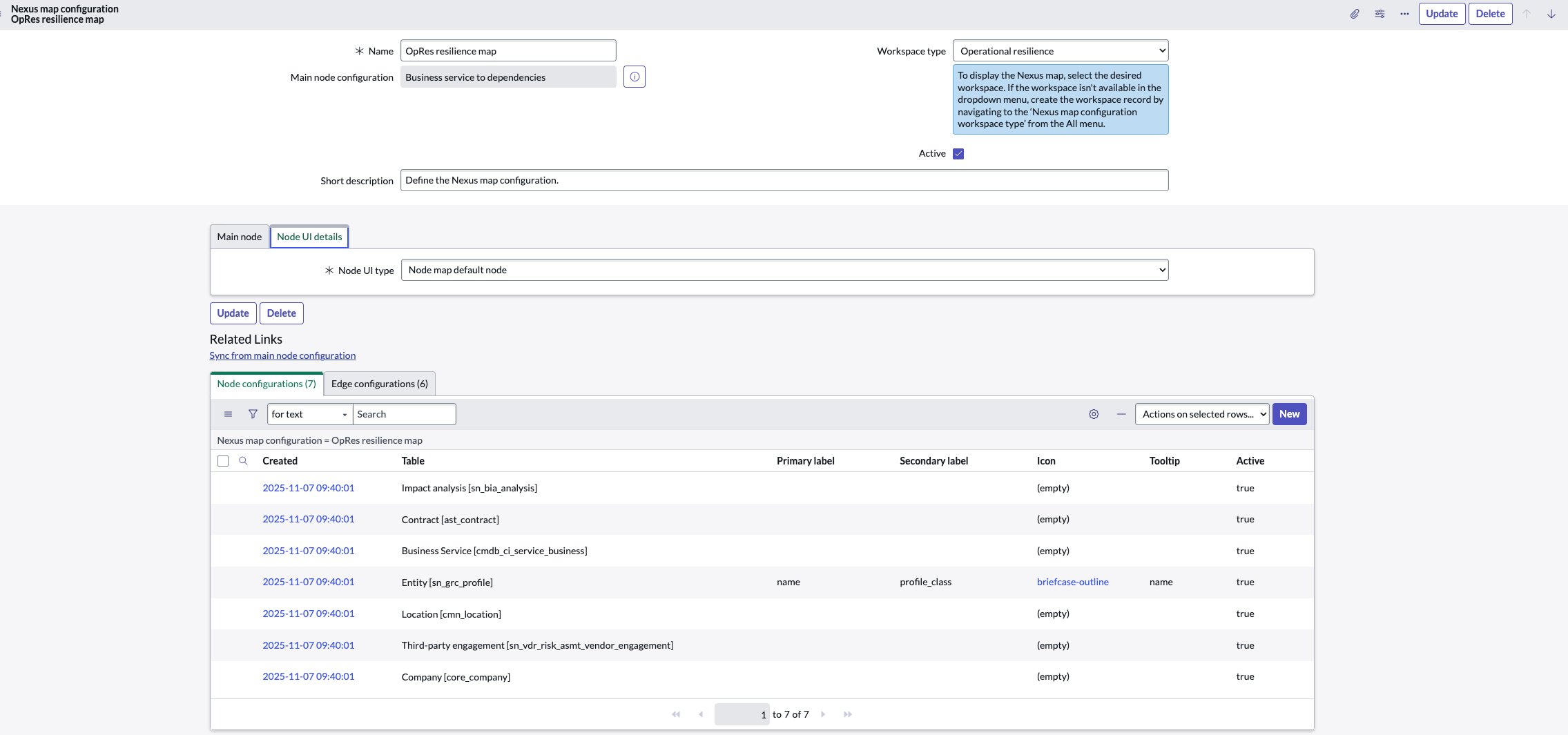Sort by Secondary label column header
Screen dimensions: 1568x735
(x=933, y=461)
